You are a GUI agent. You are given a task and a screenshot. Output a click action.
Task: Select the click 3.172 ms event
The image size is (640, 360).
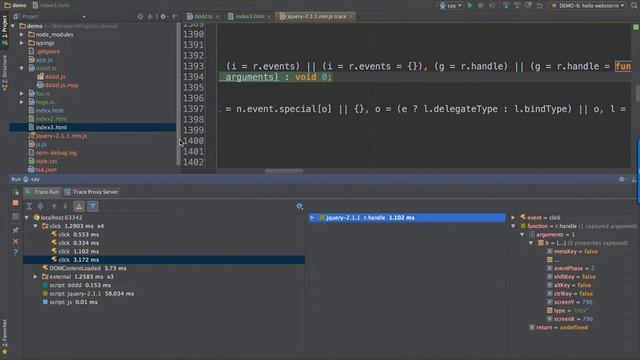(164, 260)
